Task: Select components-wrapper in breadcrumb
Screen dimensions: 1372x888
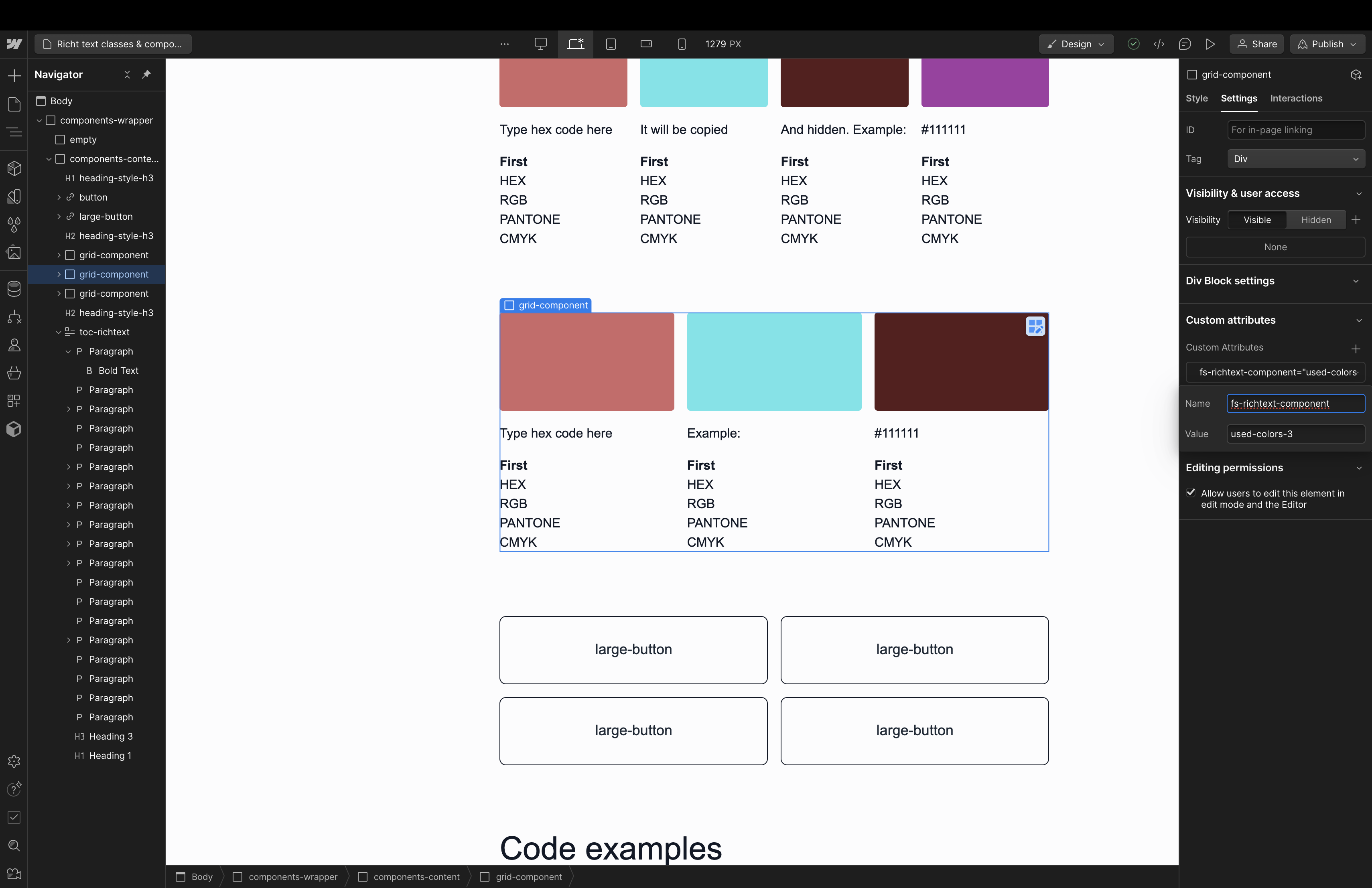Action: coord(285,876)
